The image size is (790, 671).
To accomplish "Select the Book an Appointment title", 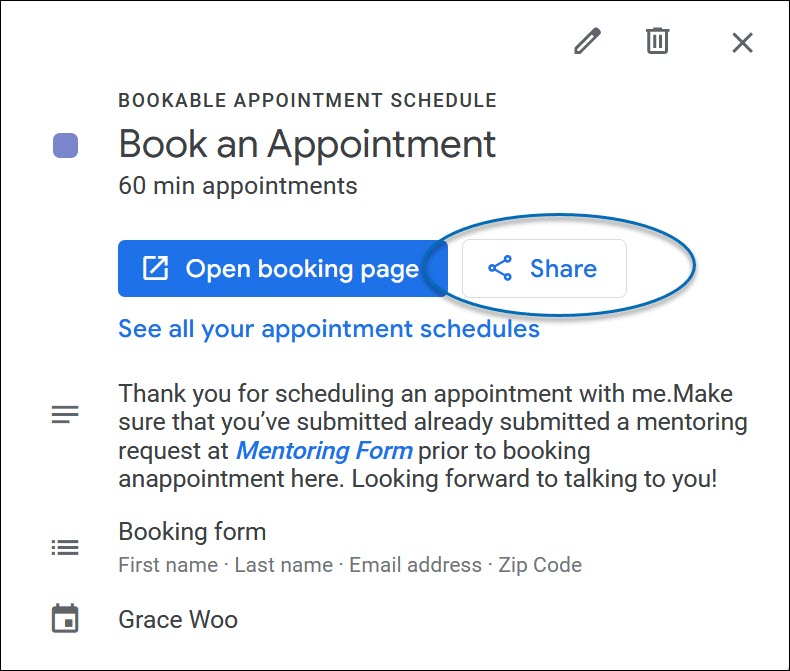I will click(307, 144).
